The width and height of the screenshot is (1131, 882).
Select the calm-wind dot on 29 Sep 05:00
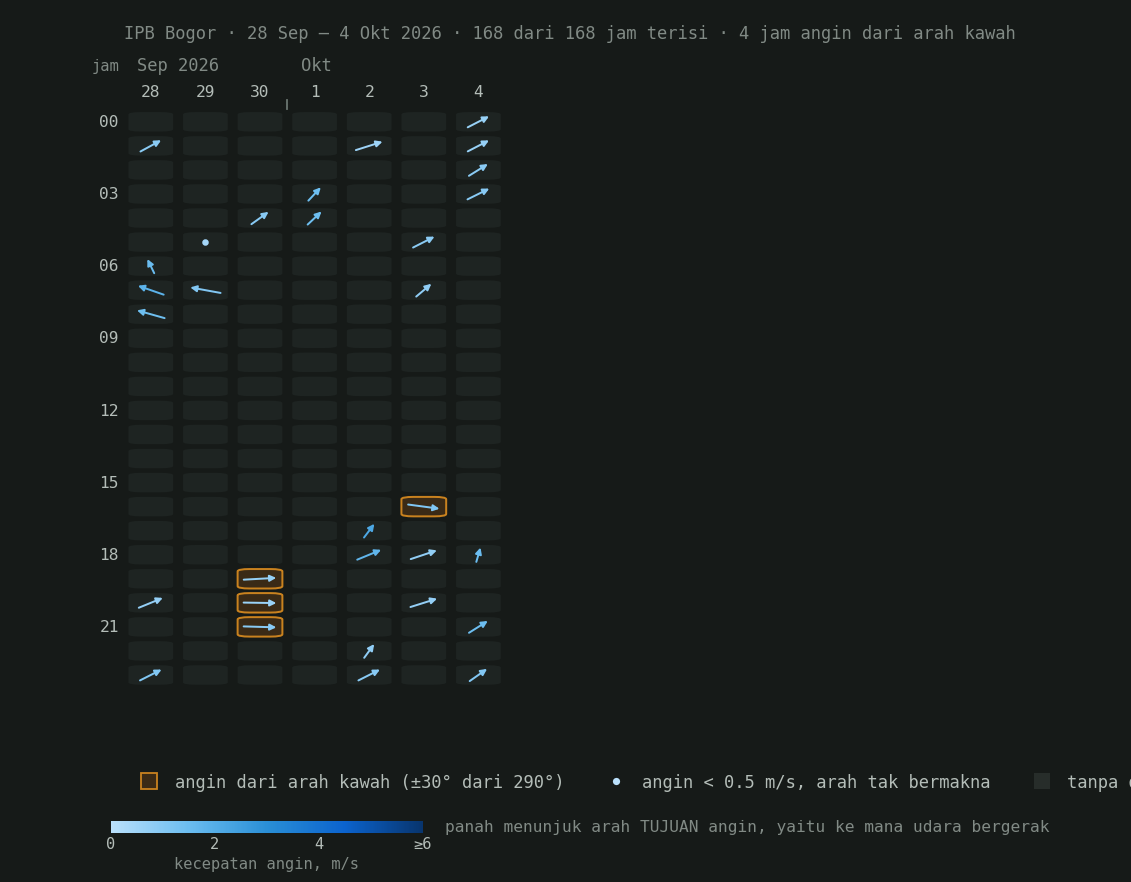tap(206, 242)
